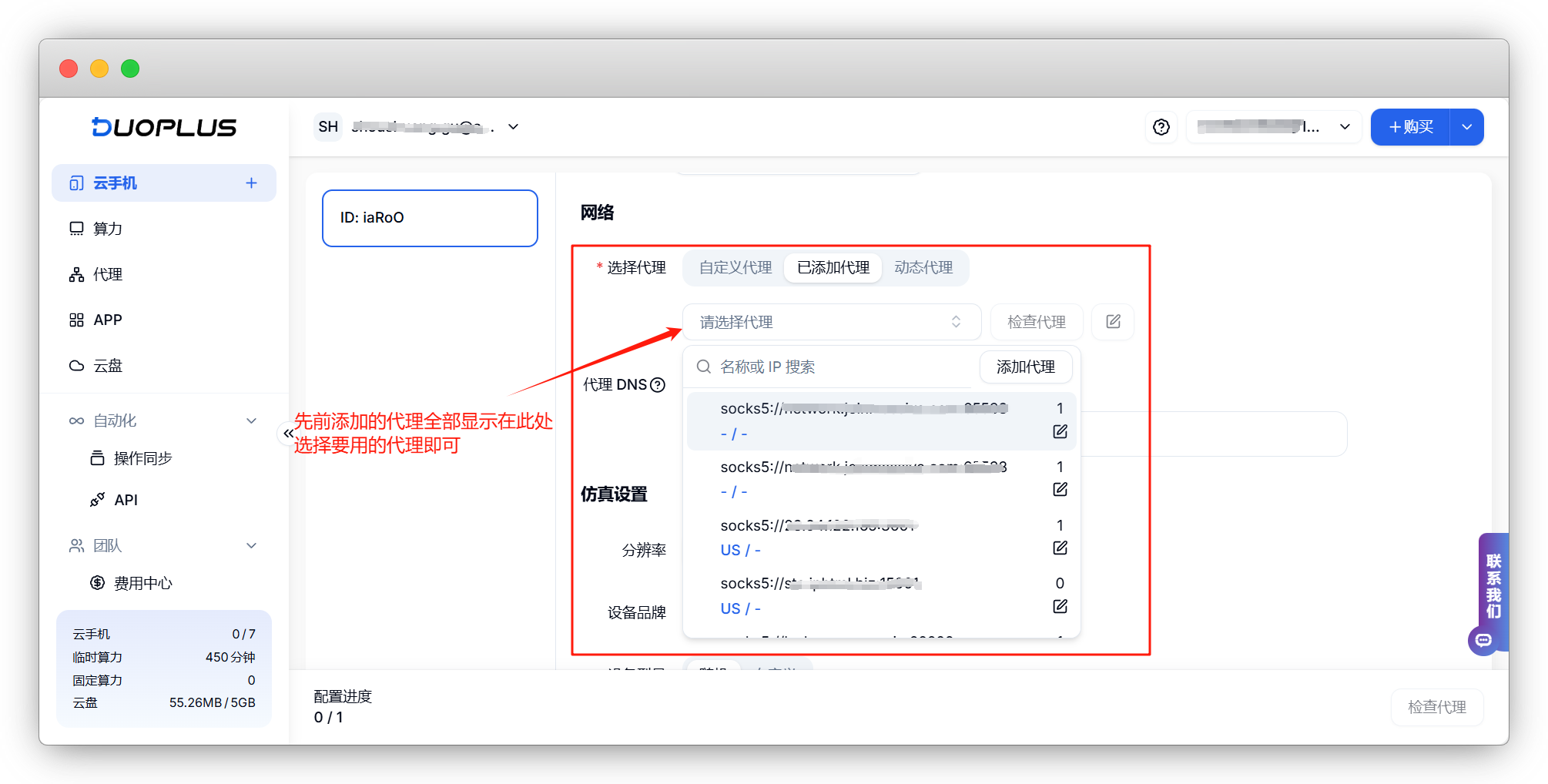Open the 请选择代理 proxy select box
The image size is (1548, 784).
(x=832, y=322)
